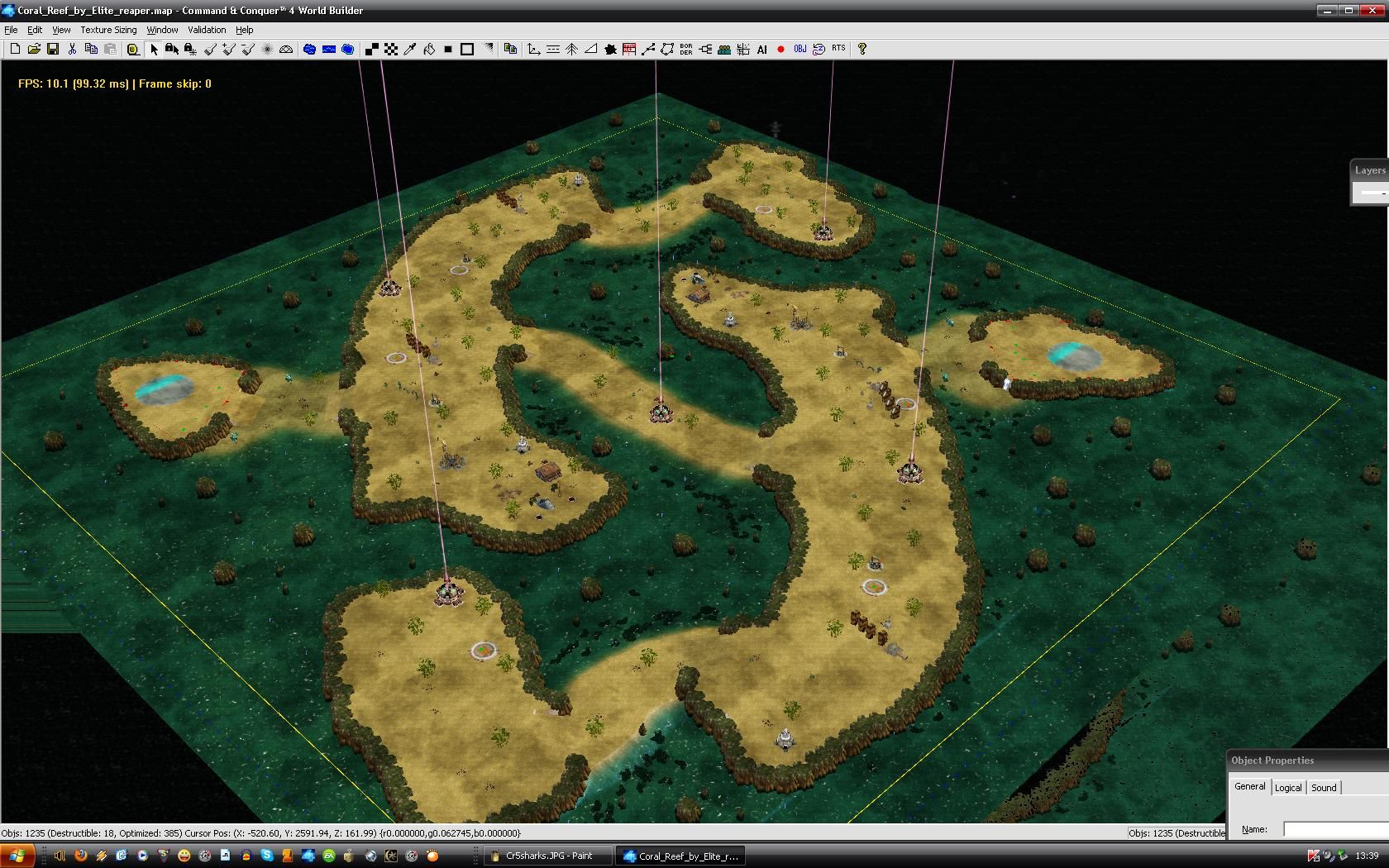The image size is (1389, 868).
Task: Switch to Sound tab in Object Properties
Action: coord(1324,788)
